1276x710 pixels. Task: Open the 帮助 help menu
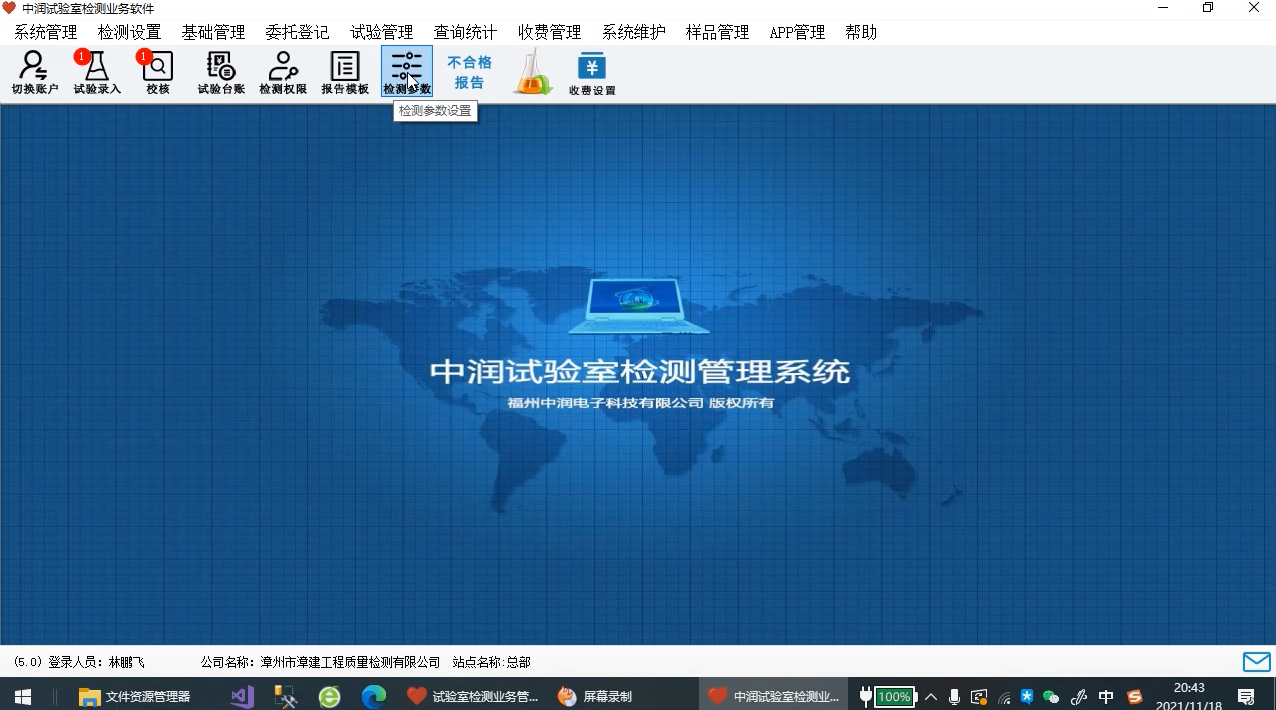(861, 32)
